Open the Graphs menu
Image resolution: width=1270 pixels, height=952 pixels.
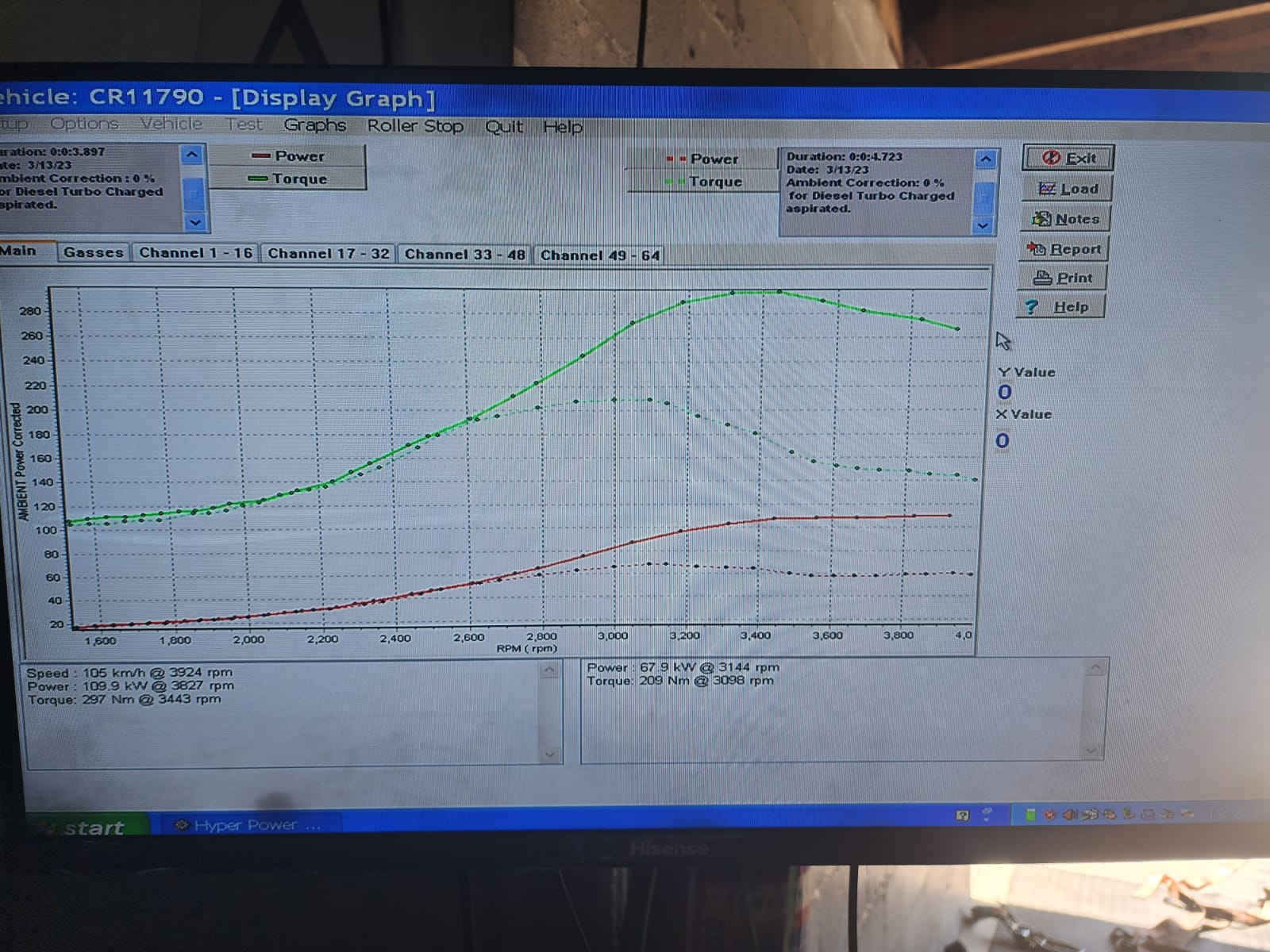pos(314,125)
